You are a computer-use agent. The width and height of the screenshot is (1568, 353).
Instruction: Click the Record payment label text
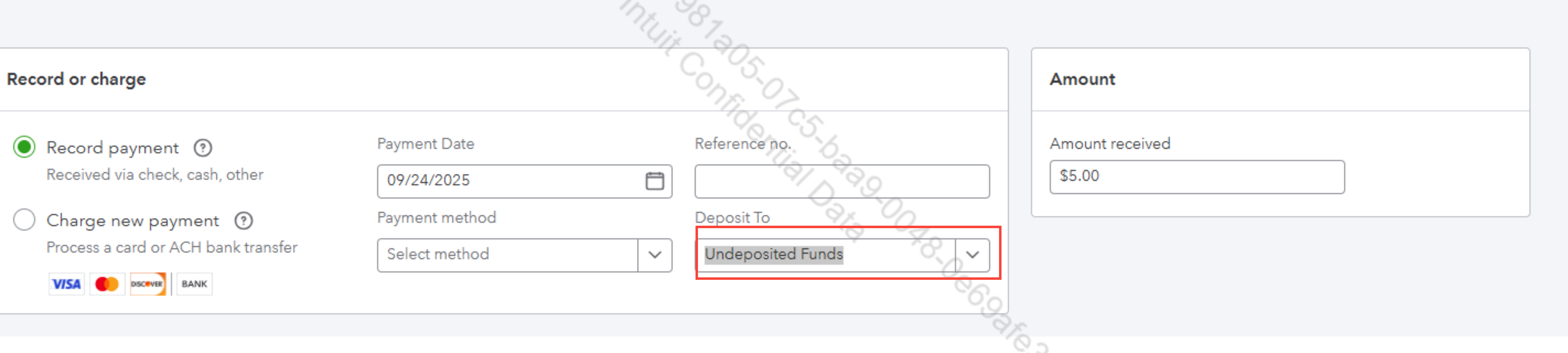click(113, 148)
